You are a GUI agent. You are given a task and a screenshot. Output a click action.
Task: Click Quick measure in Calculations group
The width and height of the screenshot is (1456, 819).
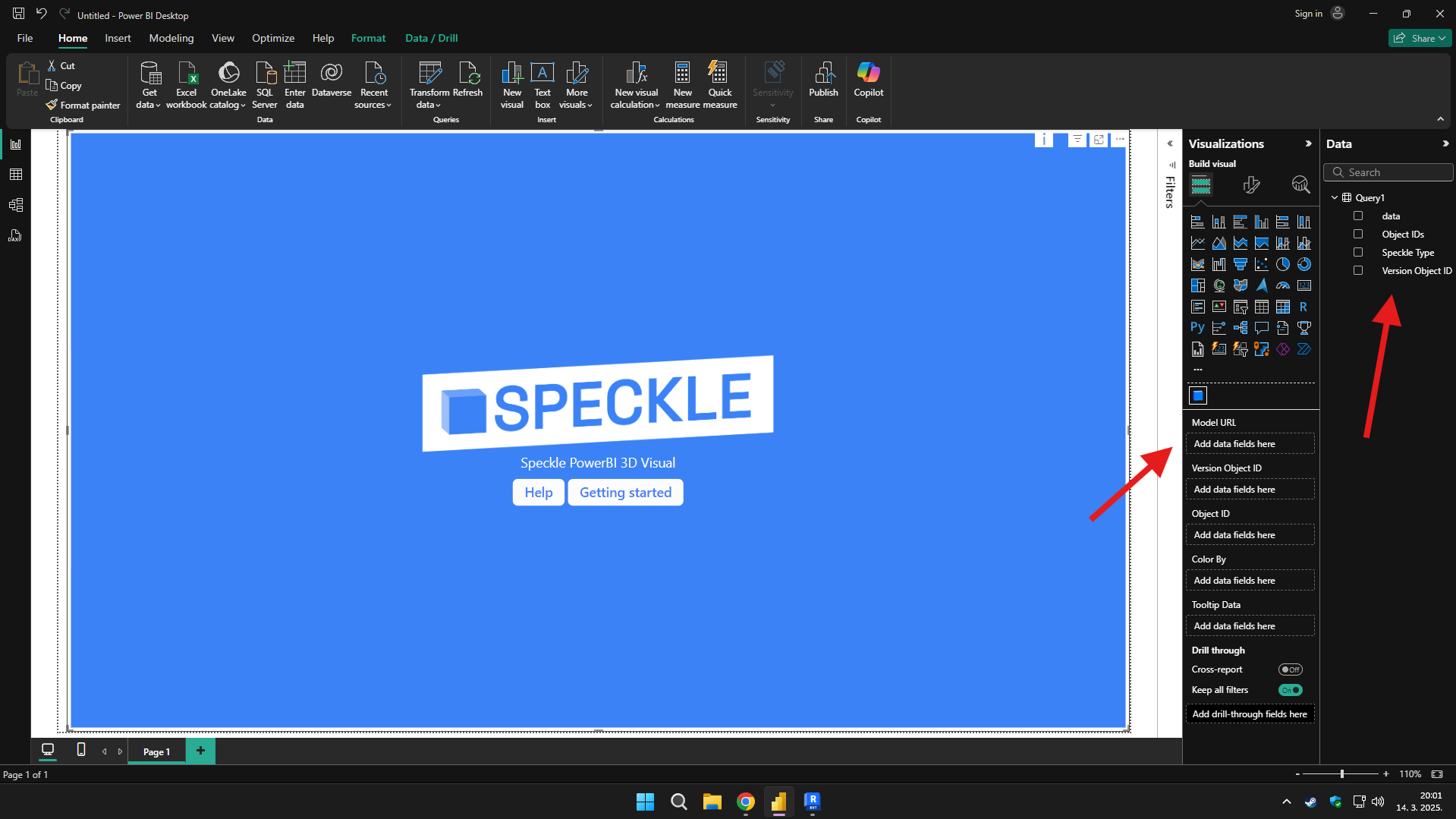[719, 84]
